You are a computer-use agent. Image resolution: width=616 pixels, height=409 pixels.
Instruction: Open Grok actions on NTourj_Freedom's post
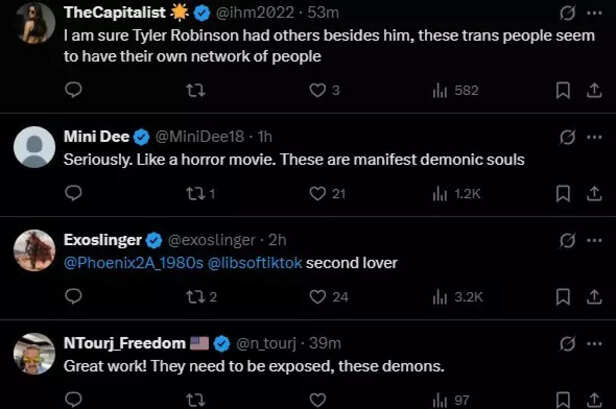point(567,343)
